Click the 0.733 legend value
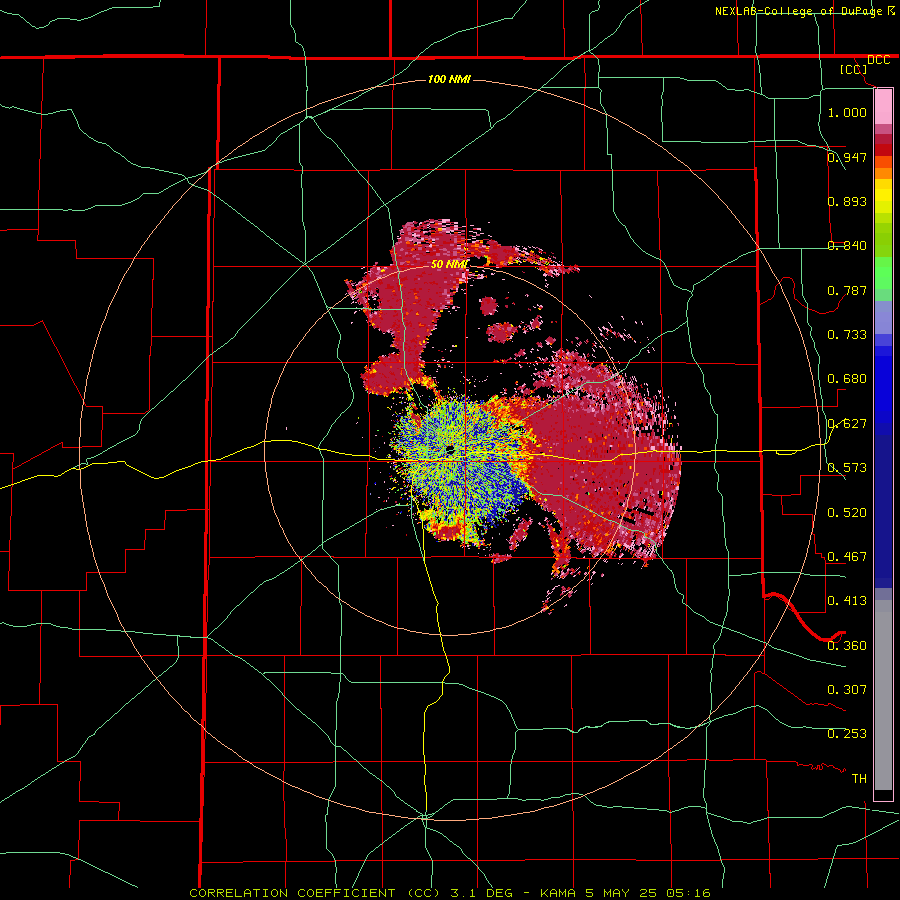 [847, 335]
